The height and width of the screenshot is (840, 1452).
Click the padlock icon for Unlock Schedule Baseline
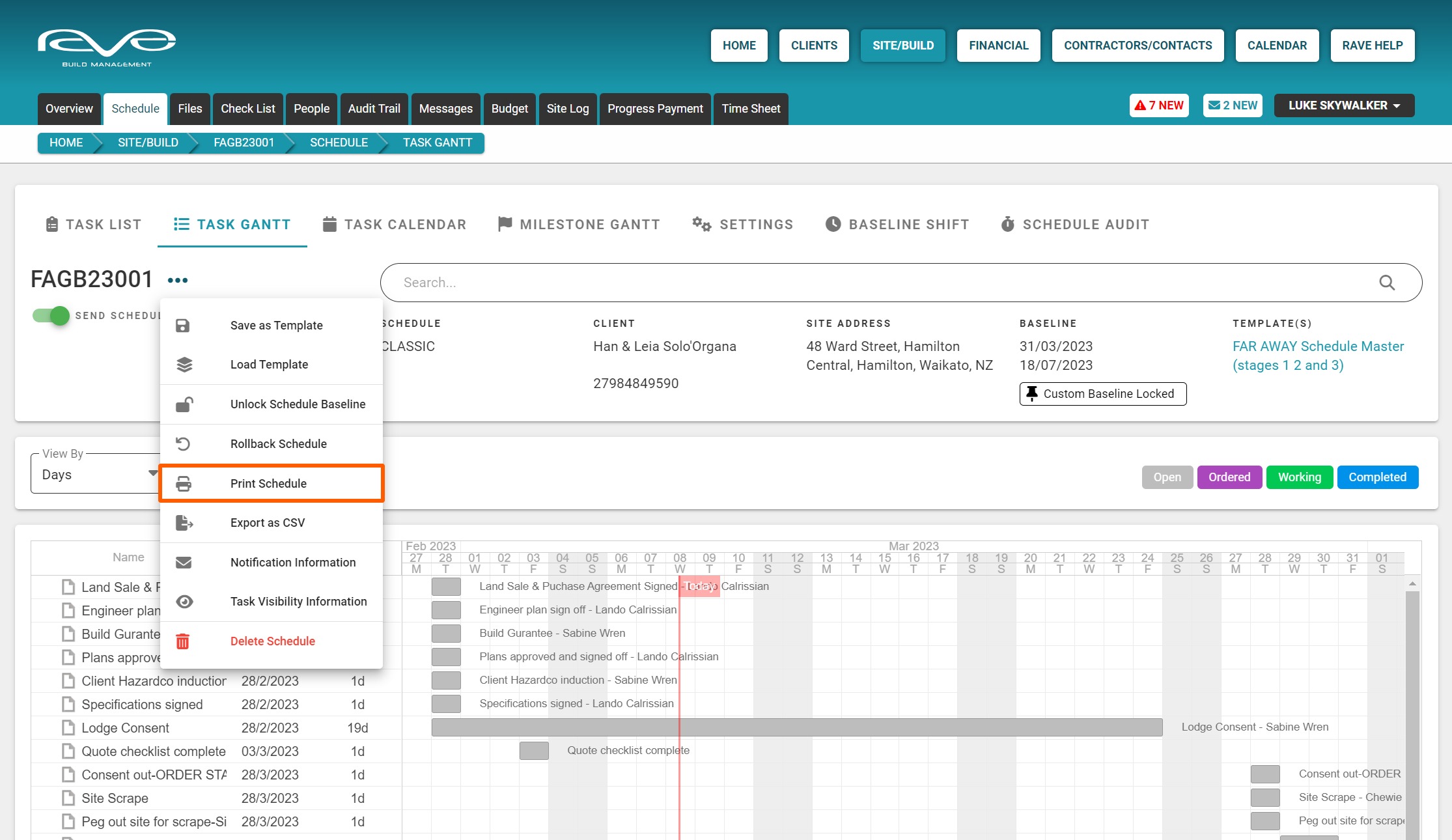click(x=184, y=404)
